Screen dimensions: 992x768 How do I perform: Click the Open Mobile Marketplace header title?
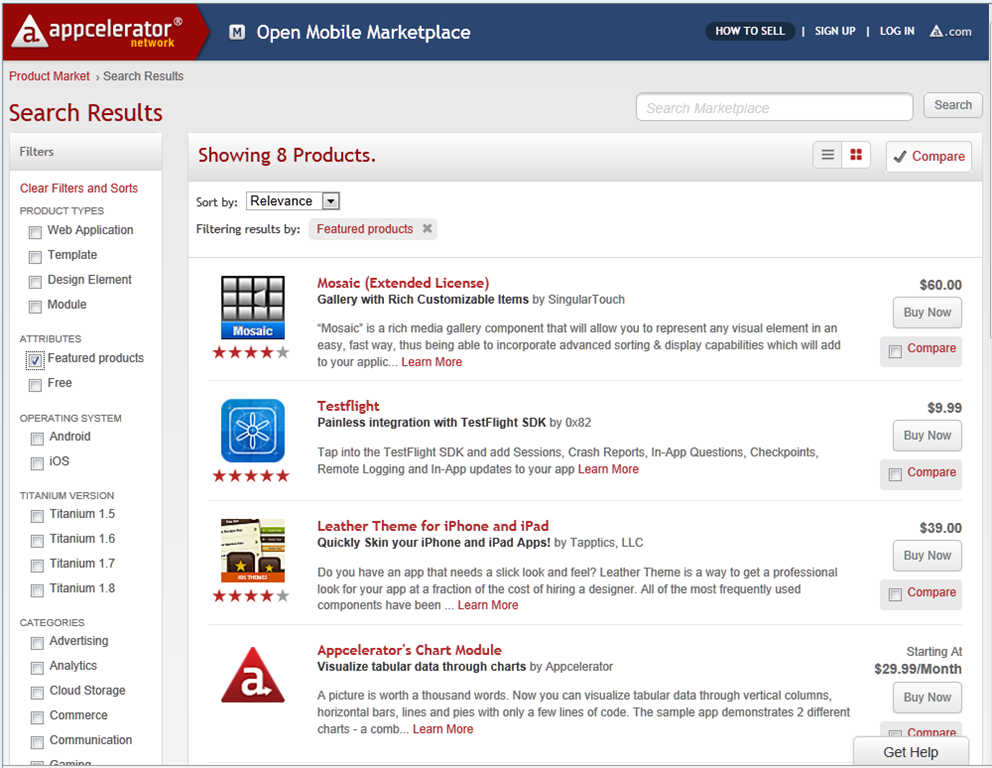(363, 32)
